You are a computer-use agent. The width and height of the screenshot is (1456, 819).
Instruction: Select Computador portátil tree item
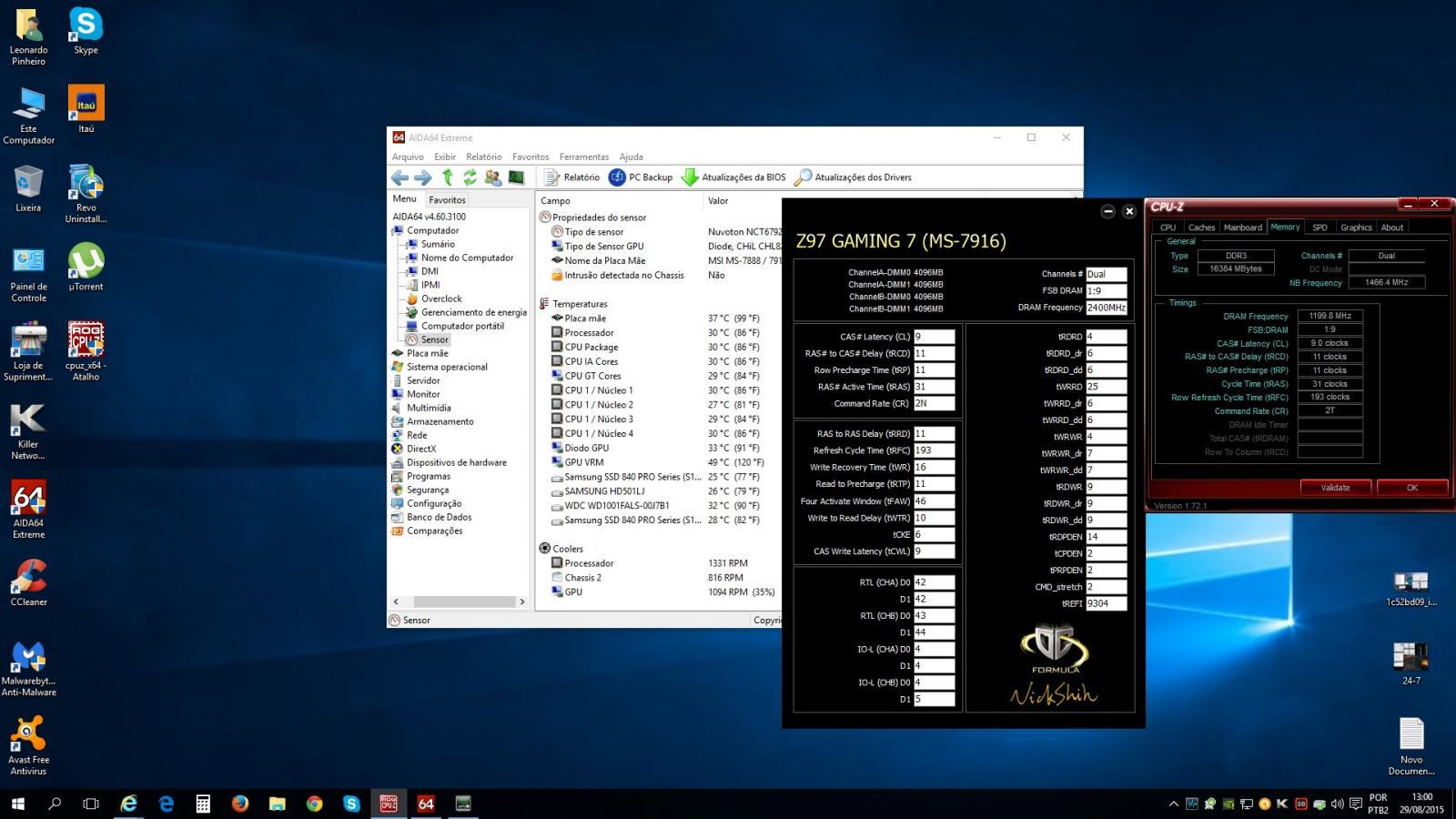(462, 326)
